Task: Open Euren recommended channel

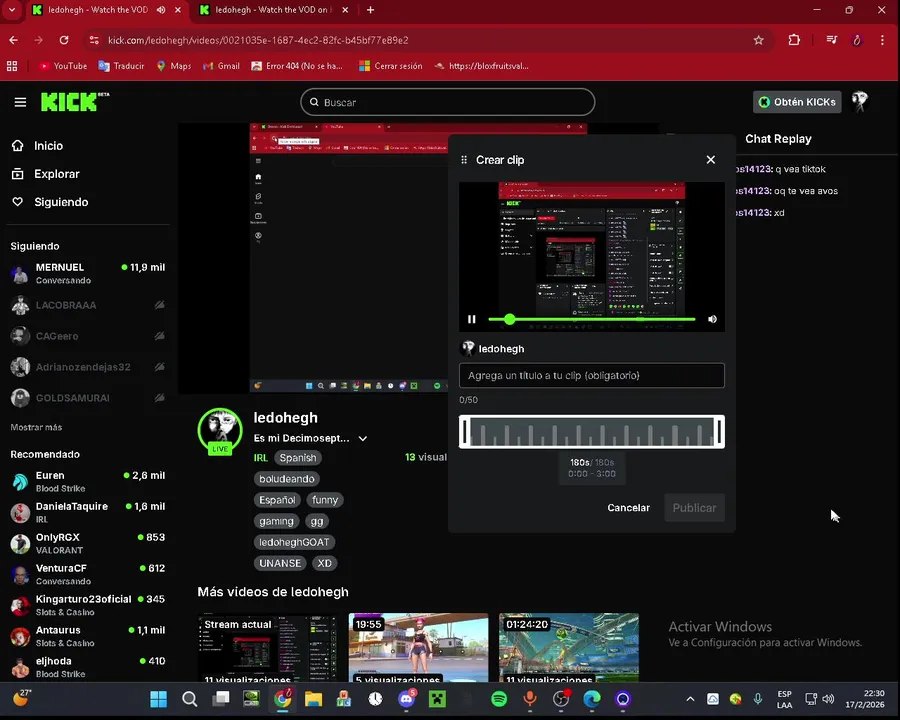Action: 87,482
